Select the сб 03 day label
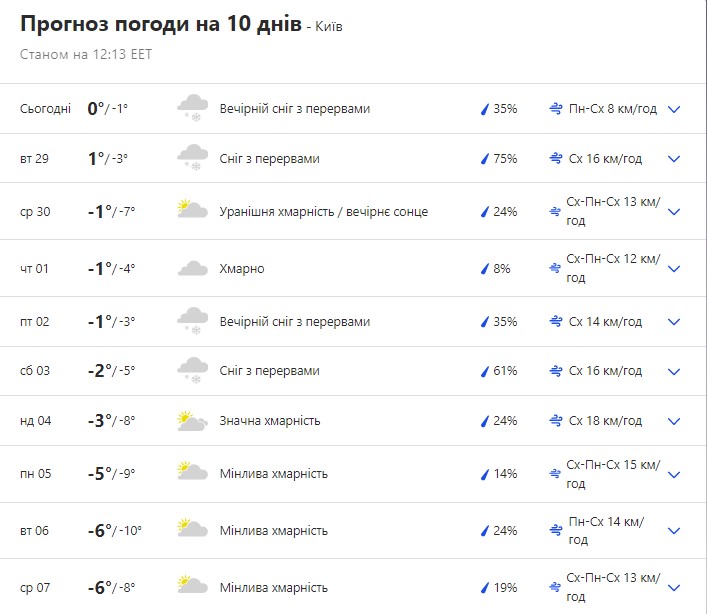The height and width of the screenshot is (614, 707). pyautogui.click(x=35, y=371)
